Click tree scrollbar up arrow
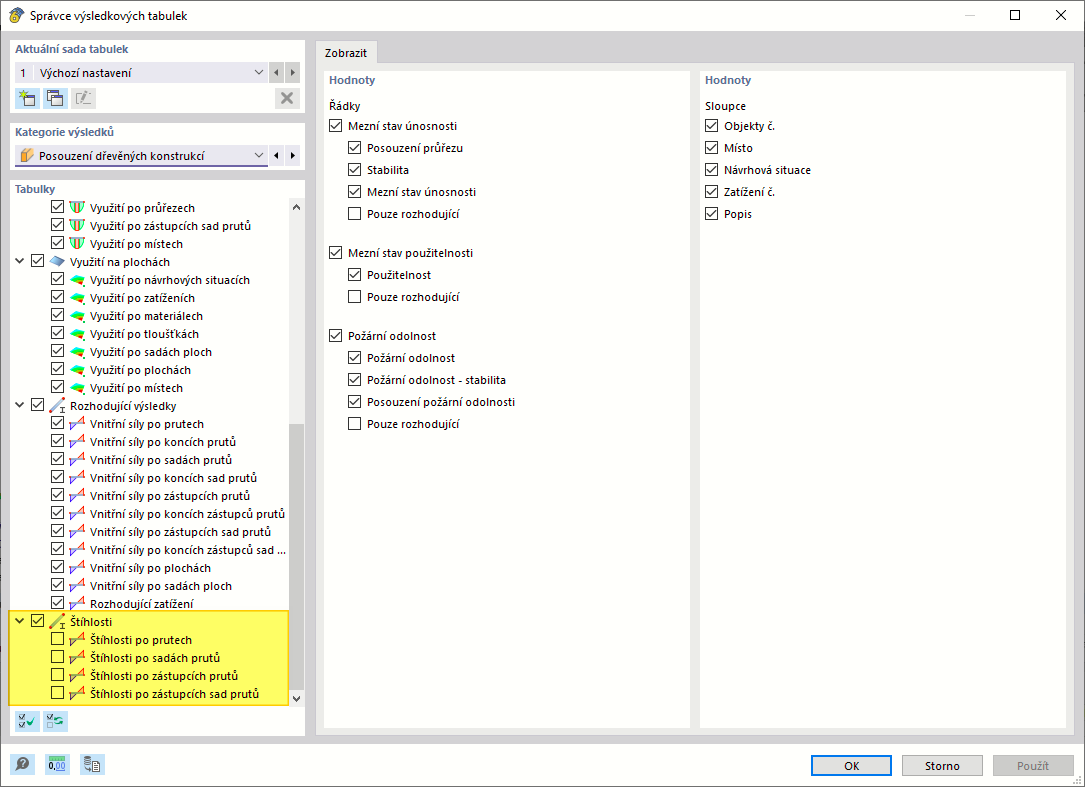The width and height of the screenshot is (1085, 787). click(x=297, y=207)
